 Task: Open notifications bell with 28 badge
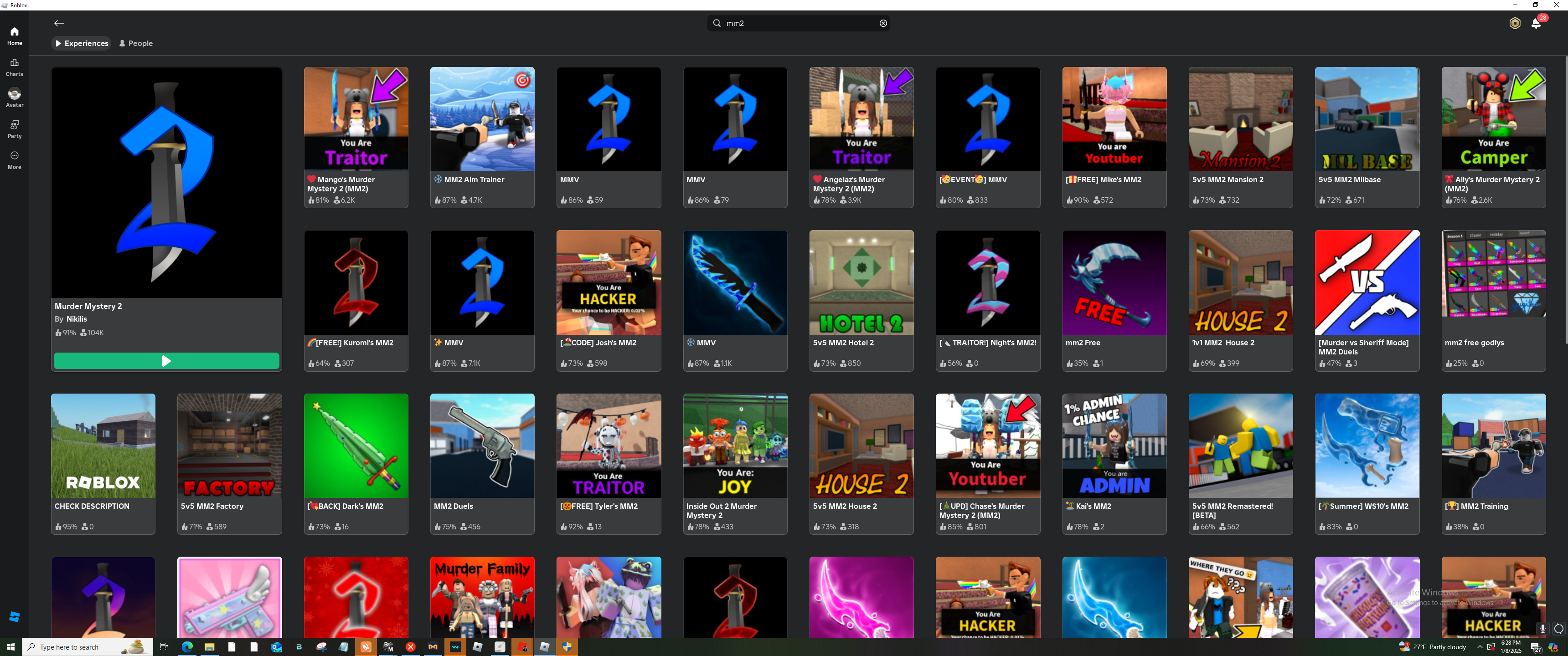coord(1536,23)
